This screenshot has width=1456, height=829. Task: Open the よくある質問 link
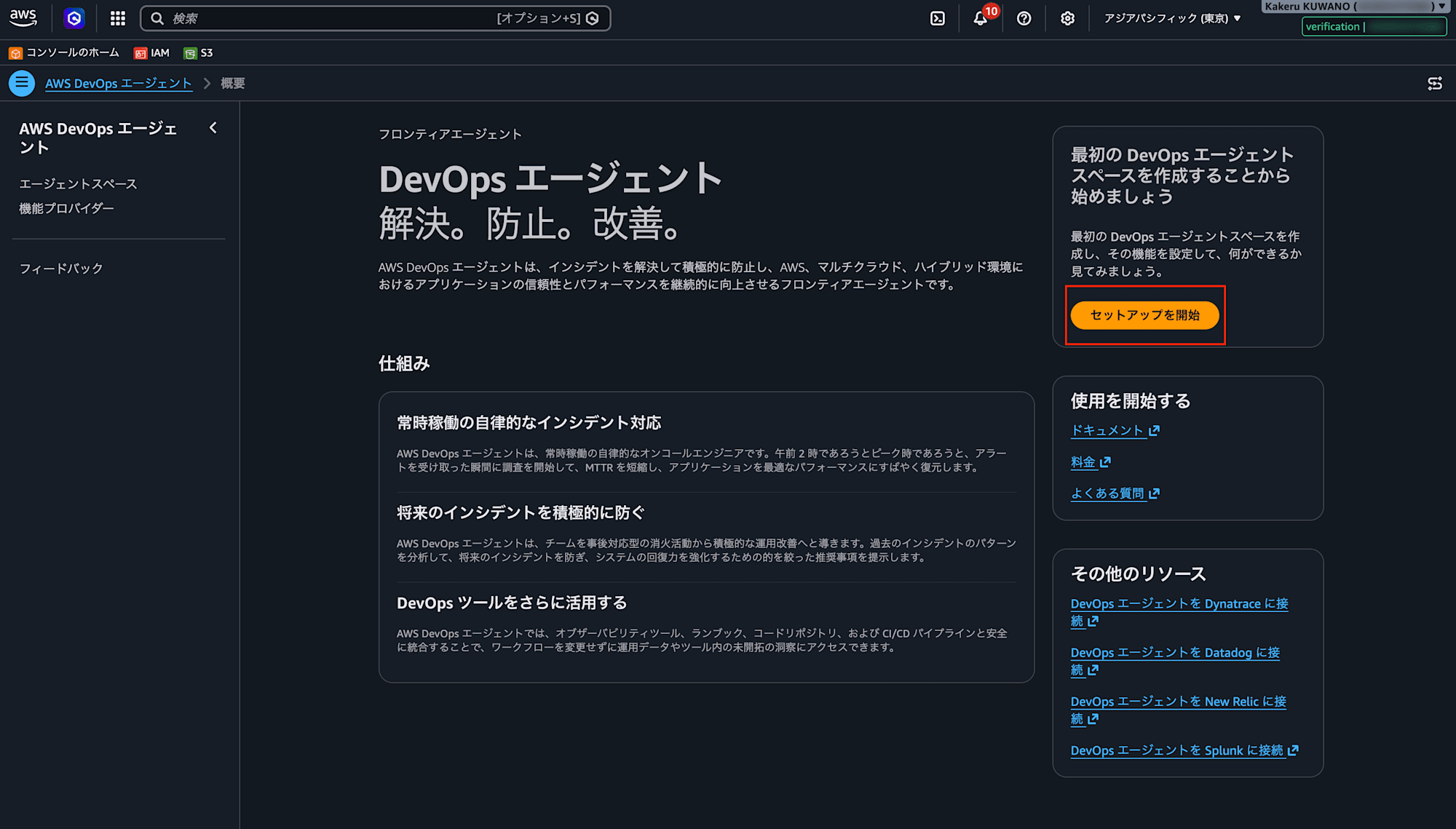click(1115, 493)
